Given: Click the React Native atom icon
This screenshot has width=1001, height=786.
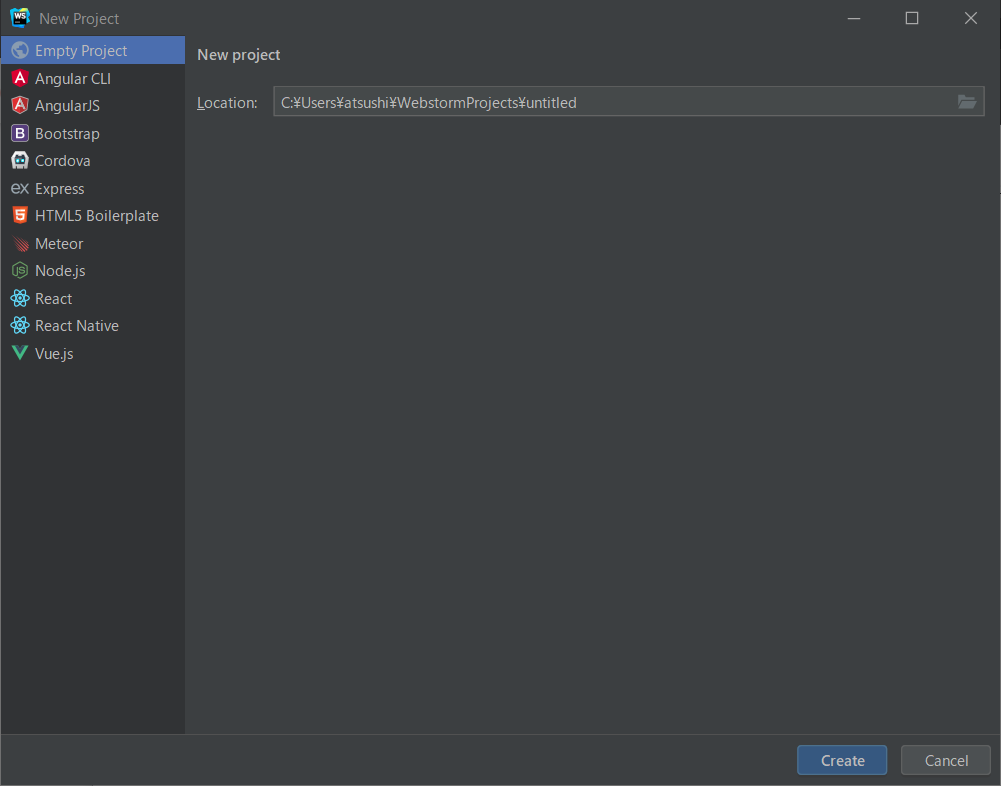Looking at the screenshot, I should (x=20, y=326).
